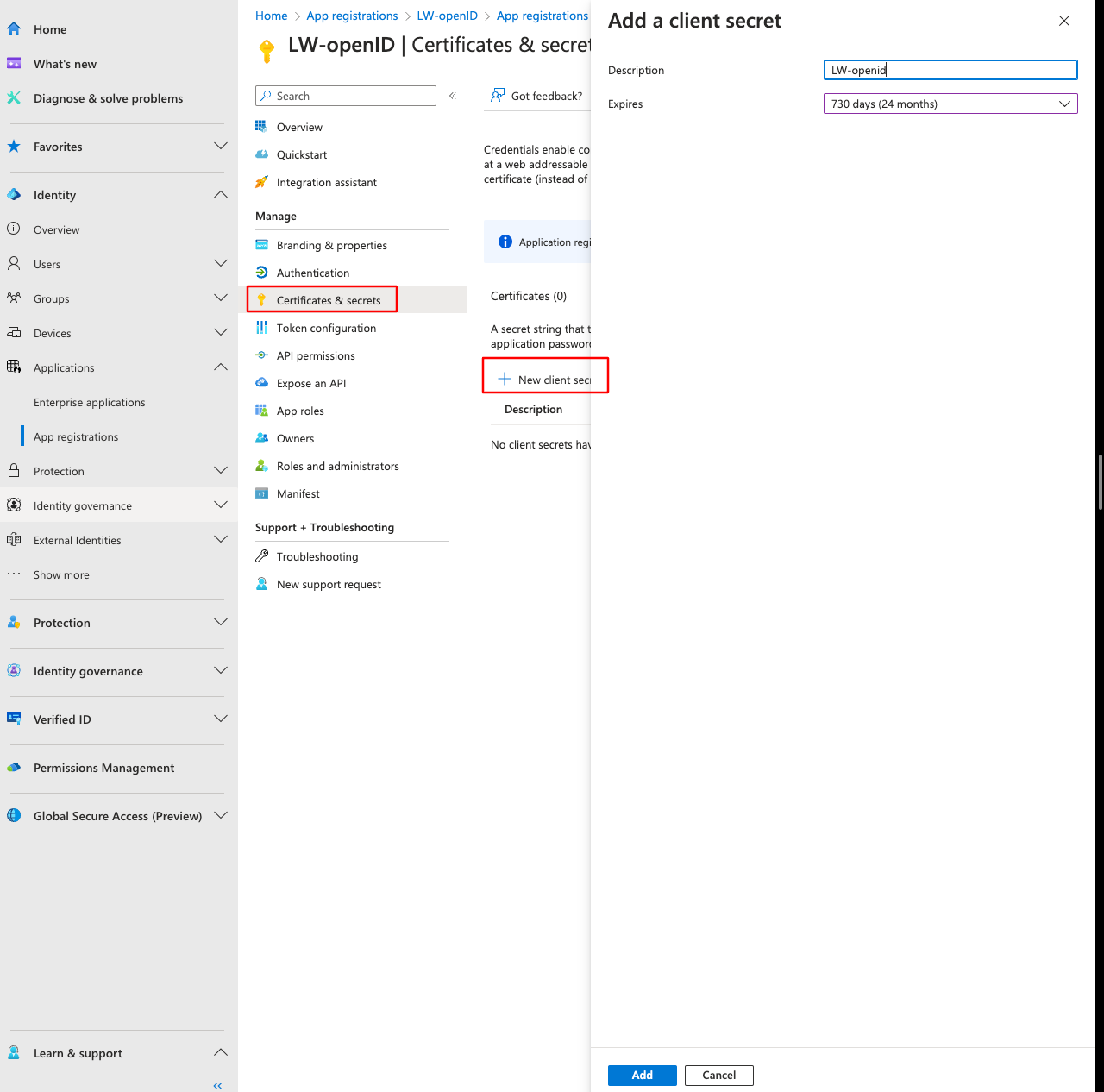The width and height of the screenshot is (1104, 1092).
Task: Click the Manifest icon
Action: tap(261, 493)
